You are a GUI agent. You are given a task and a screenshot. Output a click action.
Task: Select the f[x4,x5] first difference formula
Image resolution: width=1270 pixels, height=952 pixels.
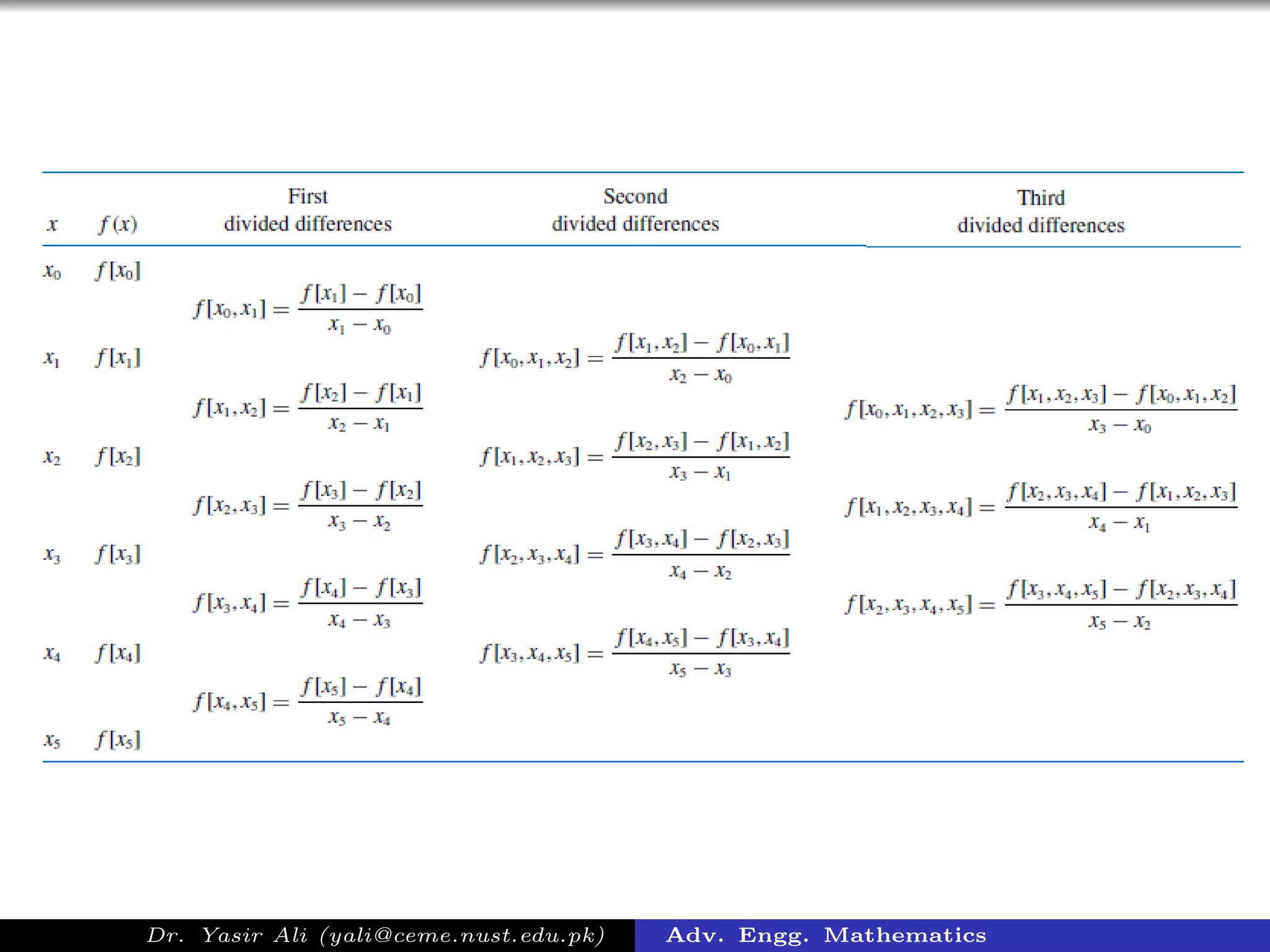point(308,702)
